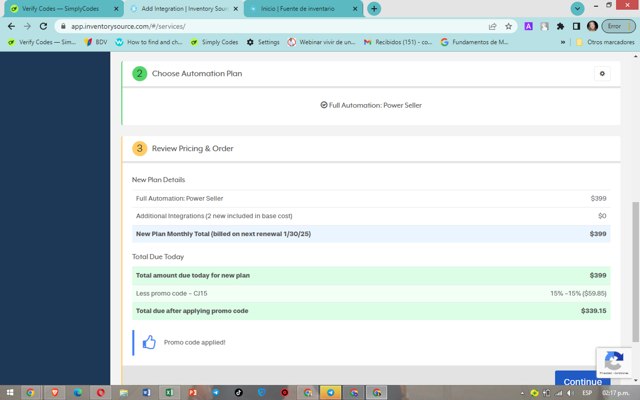640x400 pixels.
Task: Open Microsoft Edge from taskbar
Action: pyautogui.click(x=78, y=393)
